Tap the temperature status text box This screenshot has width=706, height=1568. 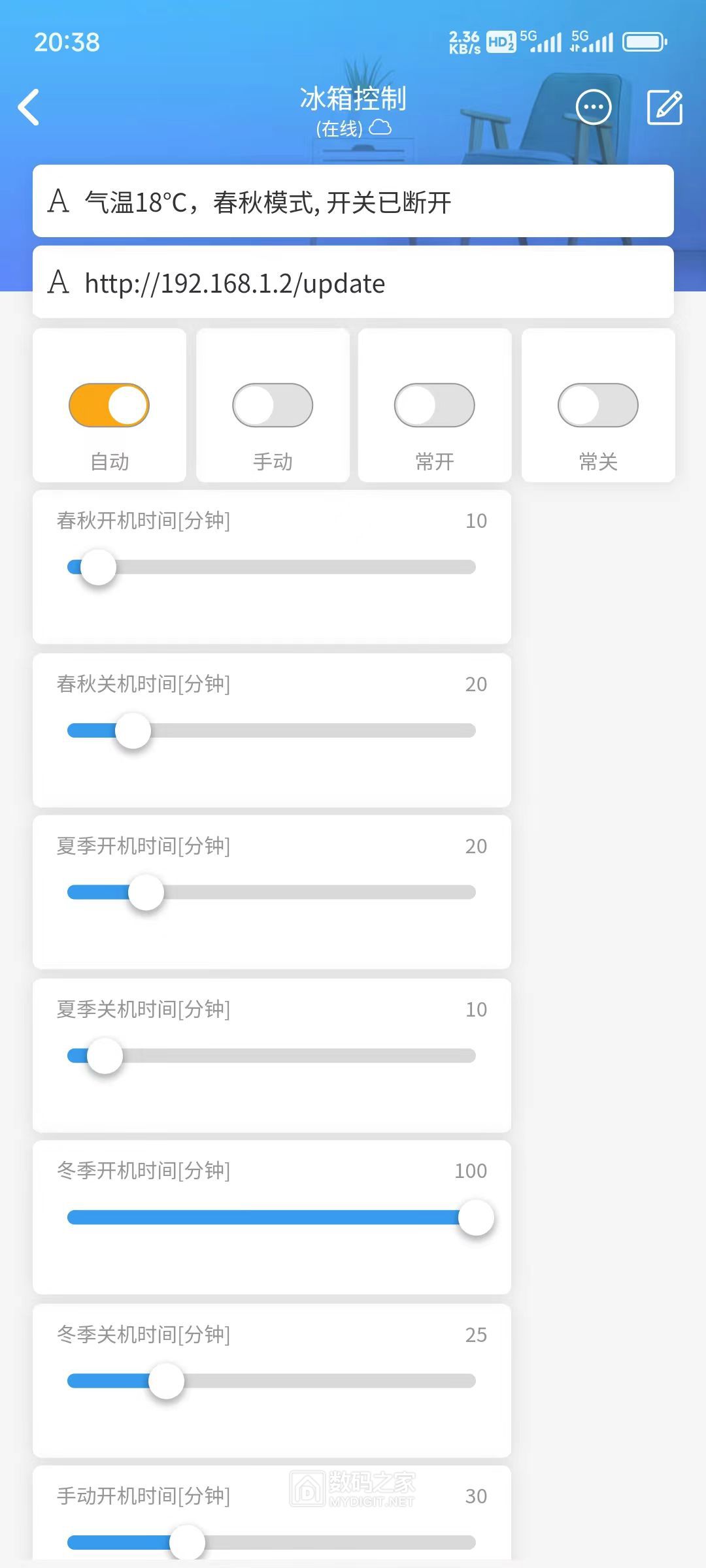(x=353, y=201)
